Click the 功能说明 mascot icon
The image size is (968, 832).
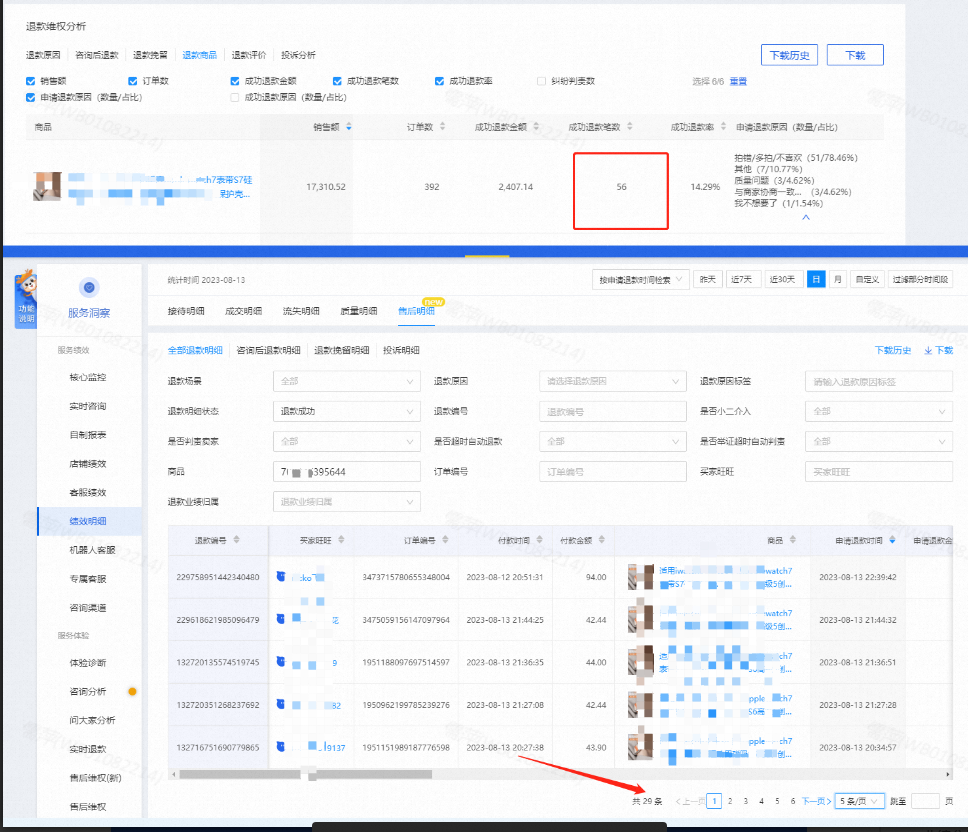26,298
